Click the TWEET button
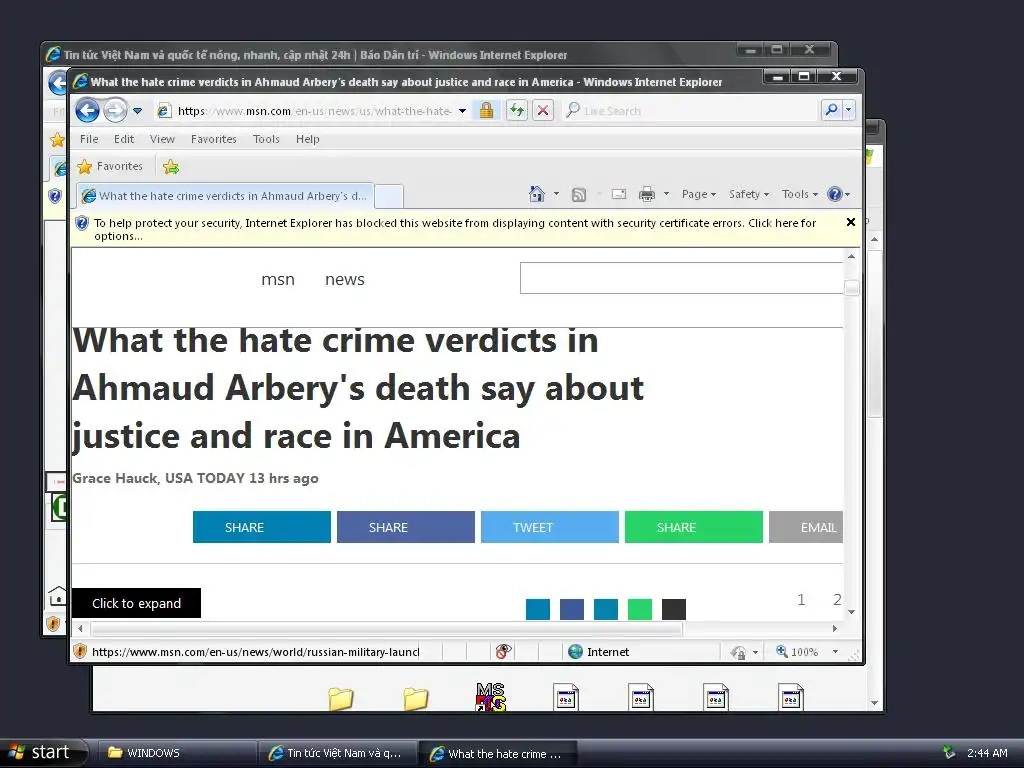This screenshot has height=768, width=1024. click(550, 527)
